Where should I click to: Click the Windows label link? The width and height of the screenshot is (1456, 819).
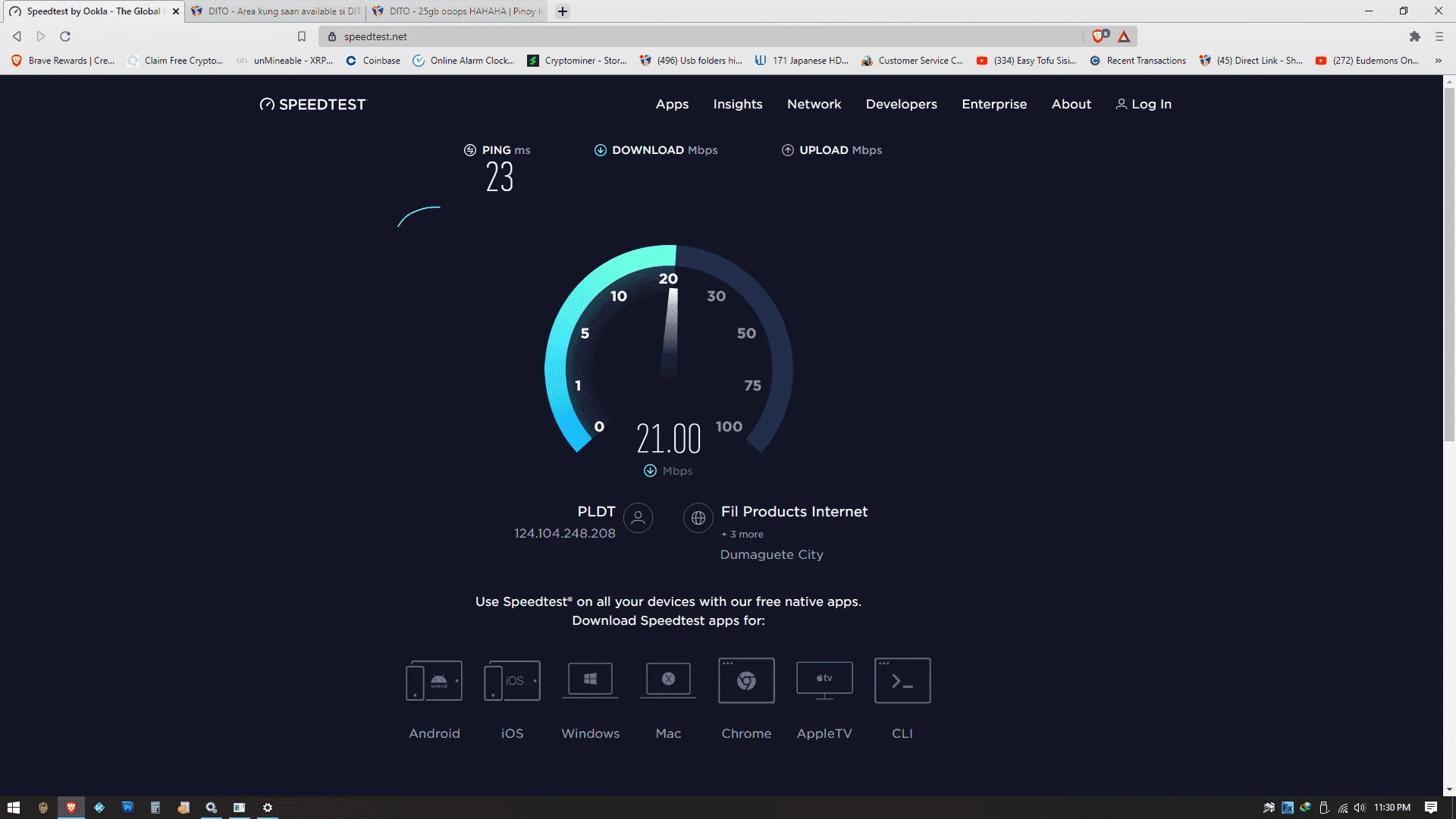590,733
